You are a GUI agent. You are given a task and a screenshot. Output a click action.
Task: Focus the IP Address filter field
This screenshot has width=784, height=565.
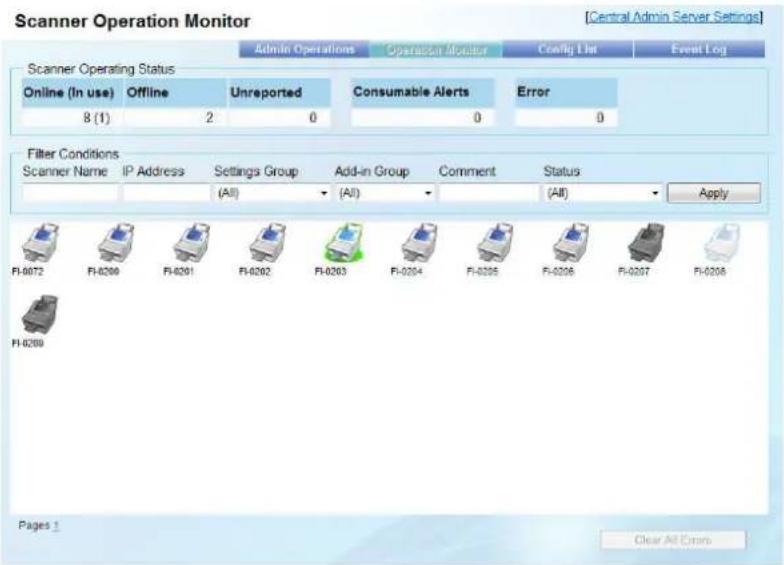166,193
